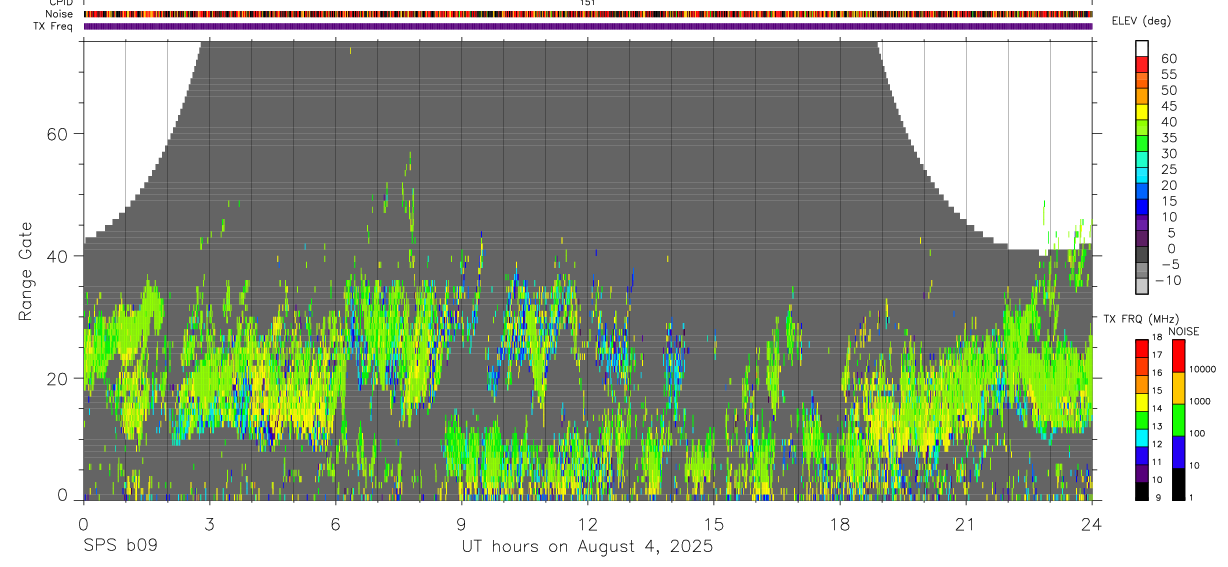Screen dimensions: 1228x567
Task: Click the 'TX FRQ (MHz)' legend heading
Action: click(1140, 319)
